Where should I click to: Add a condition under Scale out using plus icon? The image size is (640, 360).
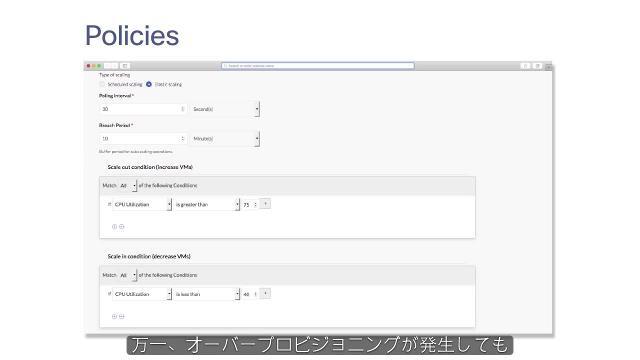point(114,227)
